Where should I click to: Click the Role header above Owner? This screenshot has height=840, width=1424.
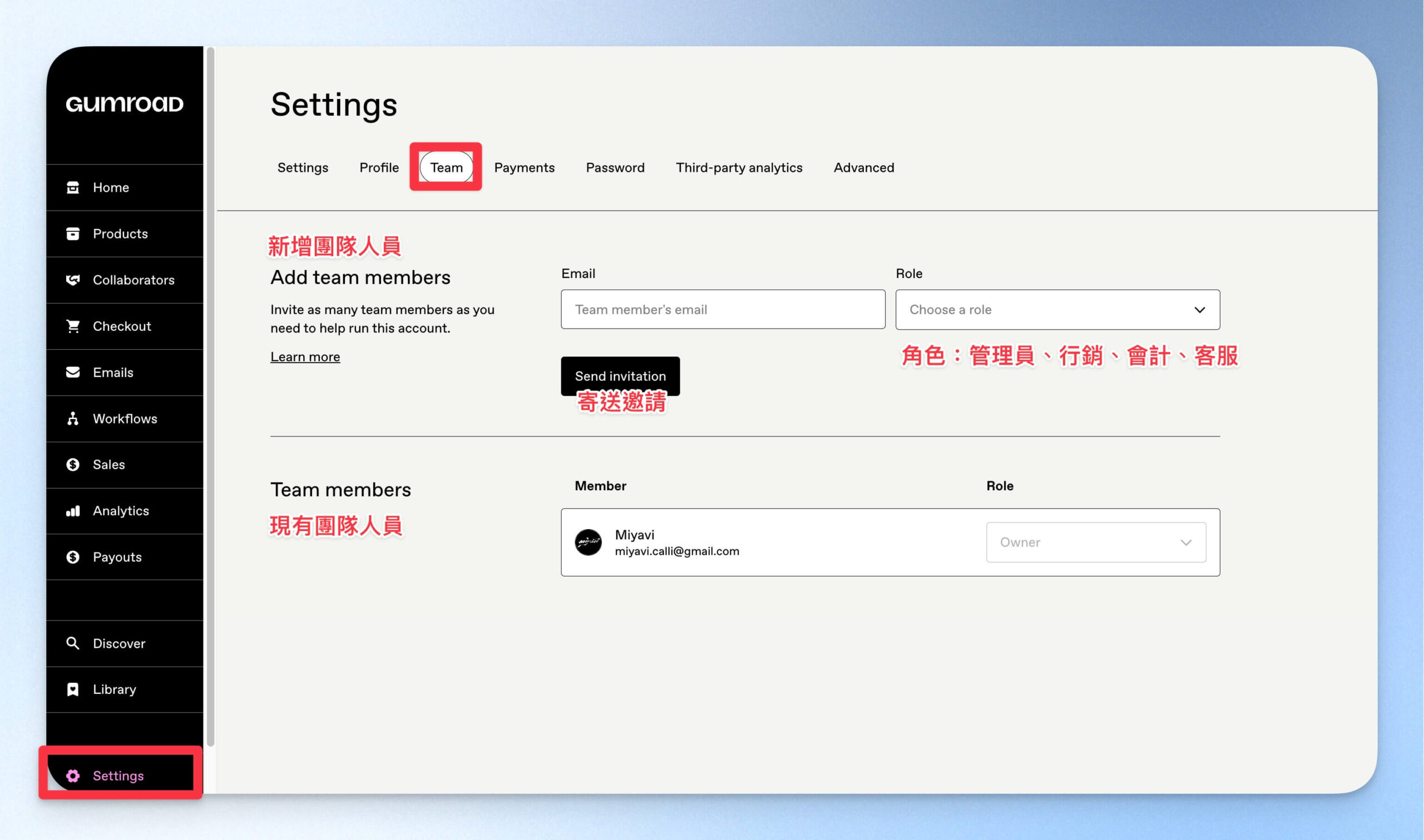click(x=1000, y=486)
